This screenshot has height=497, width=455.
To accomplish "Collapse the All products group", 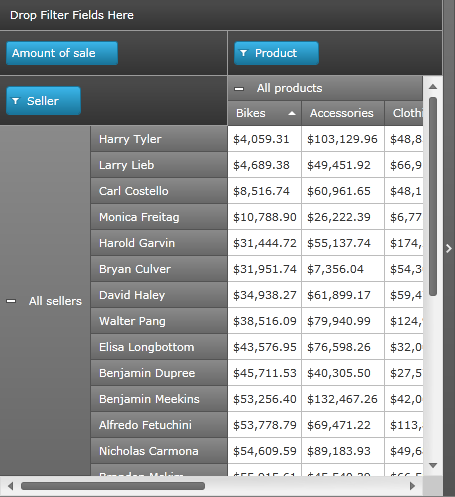I will tap(239, 89).
